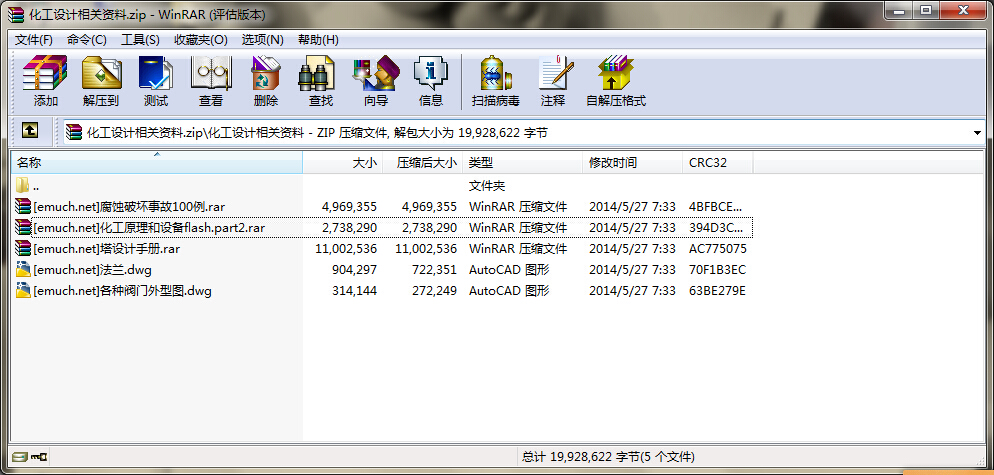Click the 信息 (Info) toolbar icon
994x475 pixels.
tap(431, 74)
